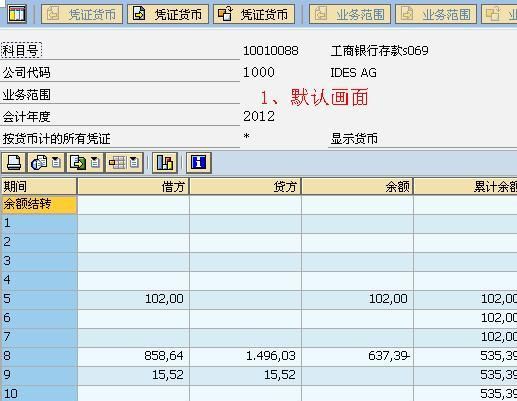Select the 余额 column header
Viewport: 517px width, 401px height.
[x=357, y=186]
